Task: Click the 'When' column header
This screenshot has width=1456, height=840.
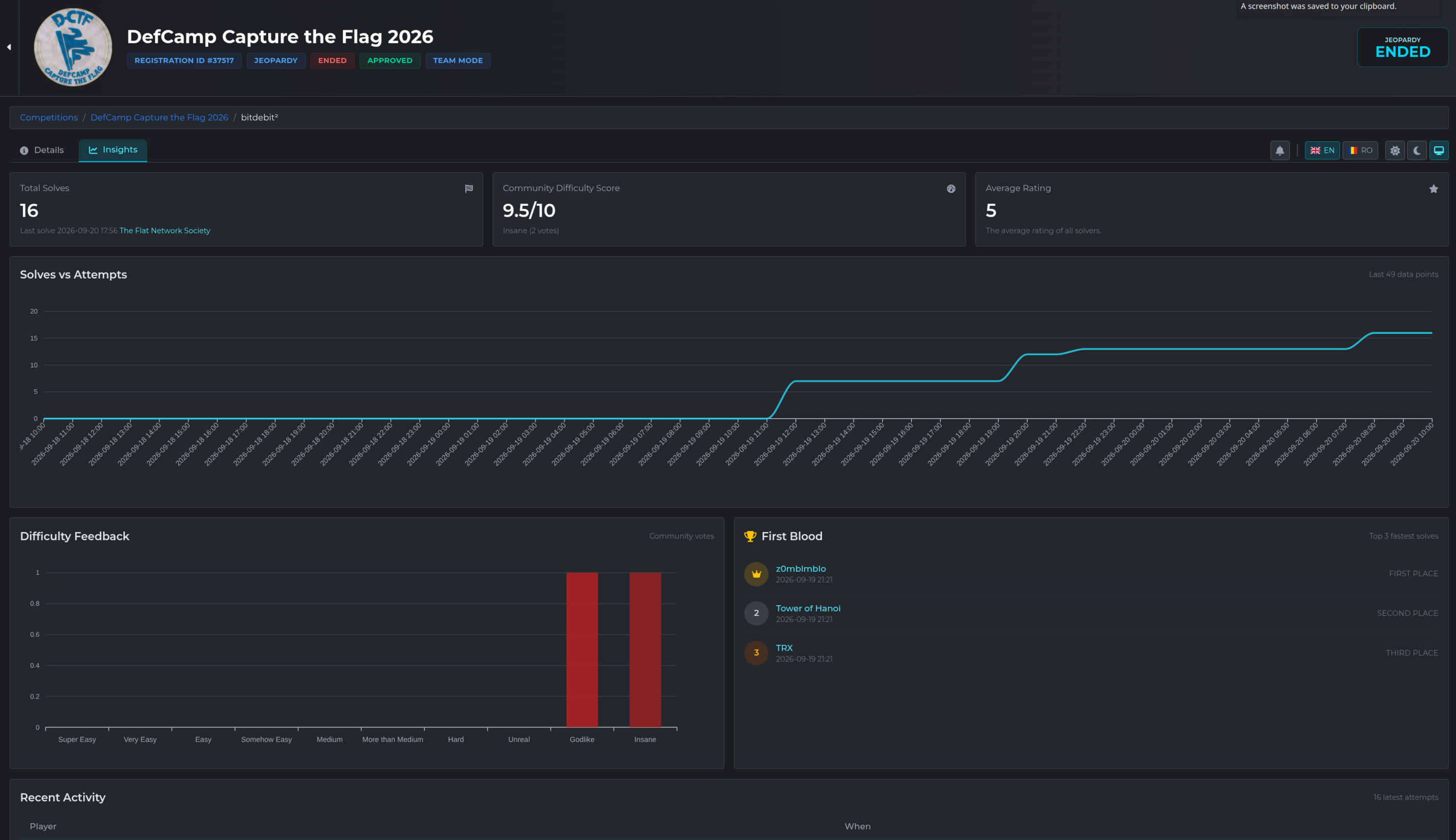Action: pyautogui.click(x=858, y=826)
